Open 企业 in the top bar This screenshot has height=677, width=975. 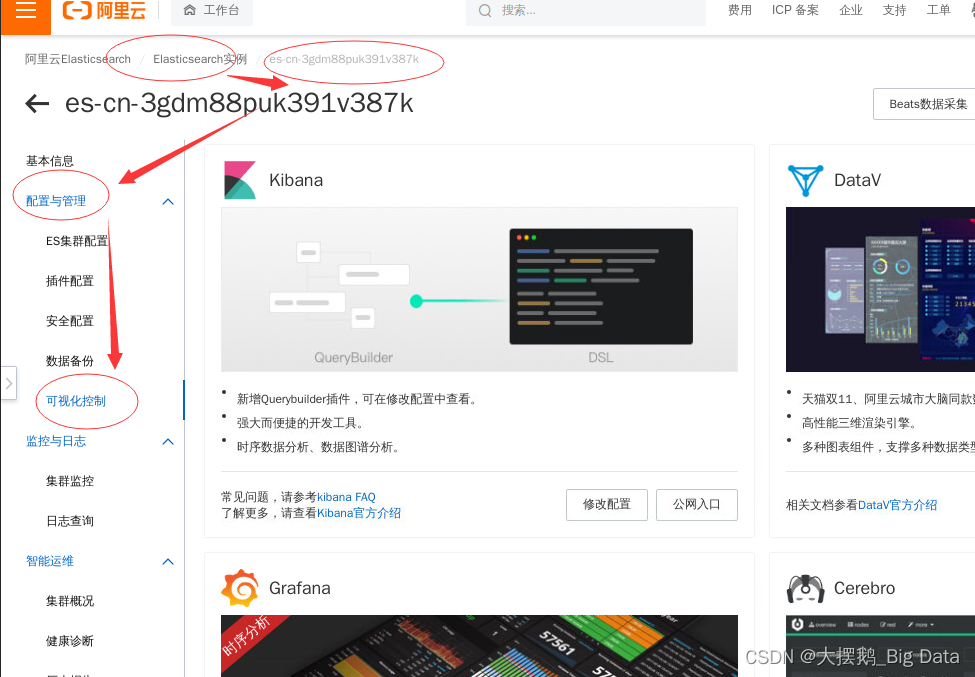click(x=851, y=10)
